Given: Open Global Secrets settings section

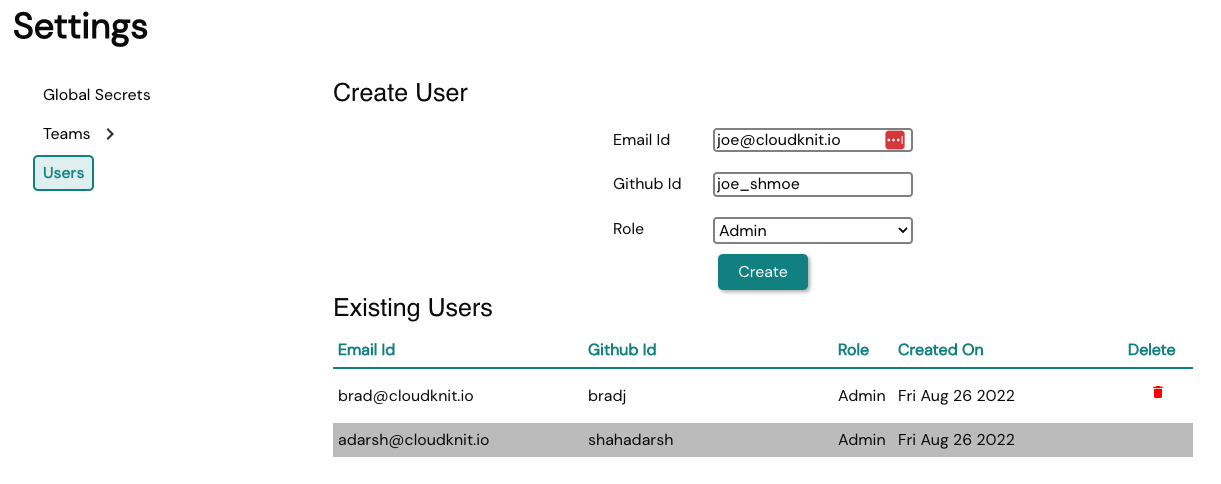Looking at the screenshot, I should tap(97, 95).
